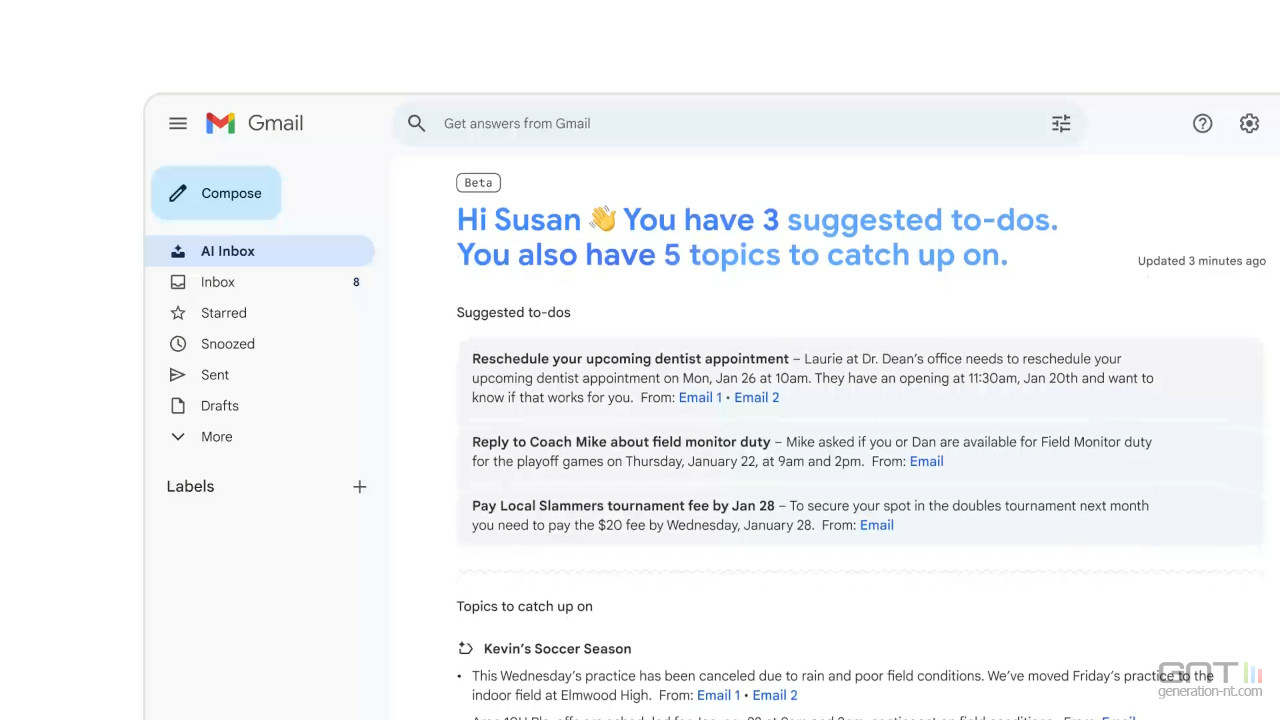Open search filter options icon

[1061, 123]
